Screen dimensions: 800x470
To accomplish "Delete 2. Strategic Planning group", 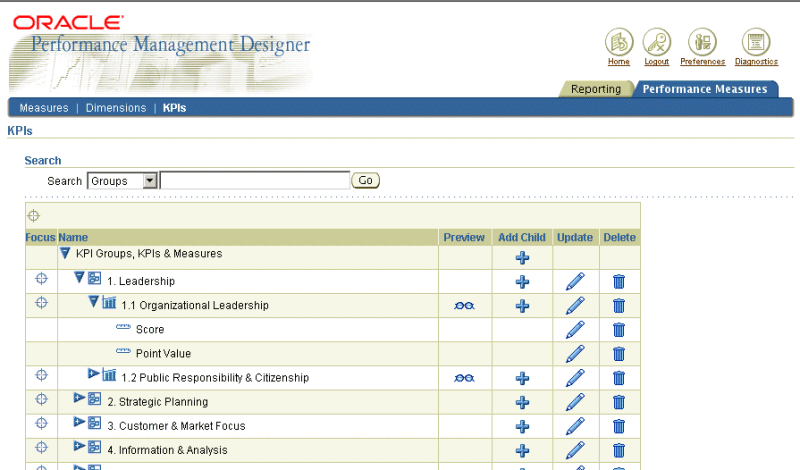I will [619, 402].
